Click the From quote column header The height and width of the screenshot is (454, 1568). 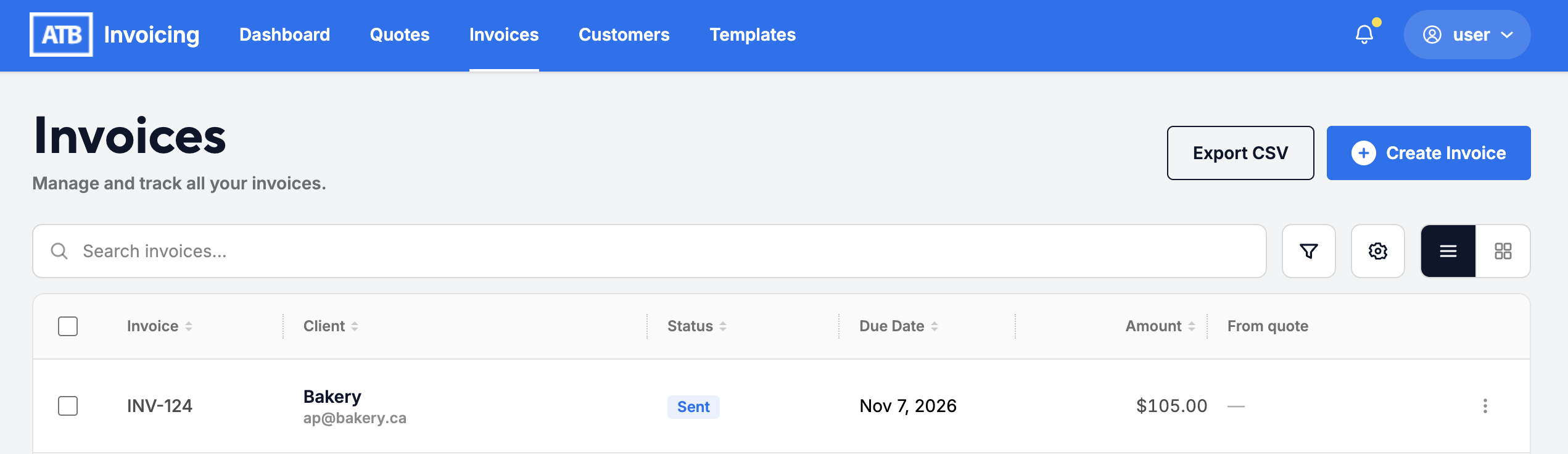click(1268, 326)
